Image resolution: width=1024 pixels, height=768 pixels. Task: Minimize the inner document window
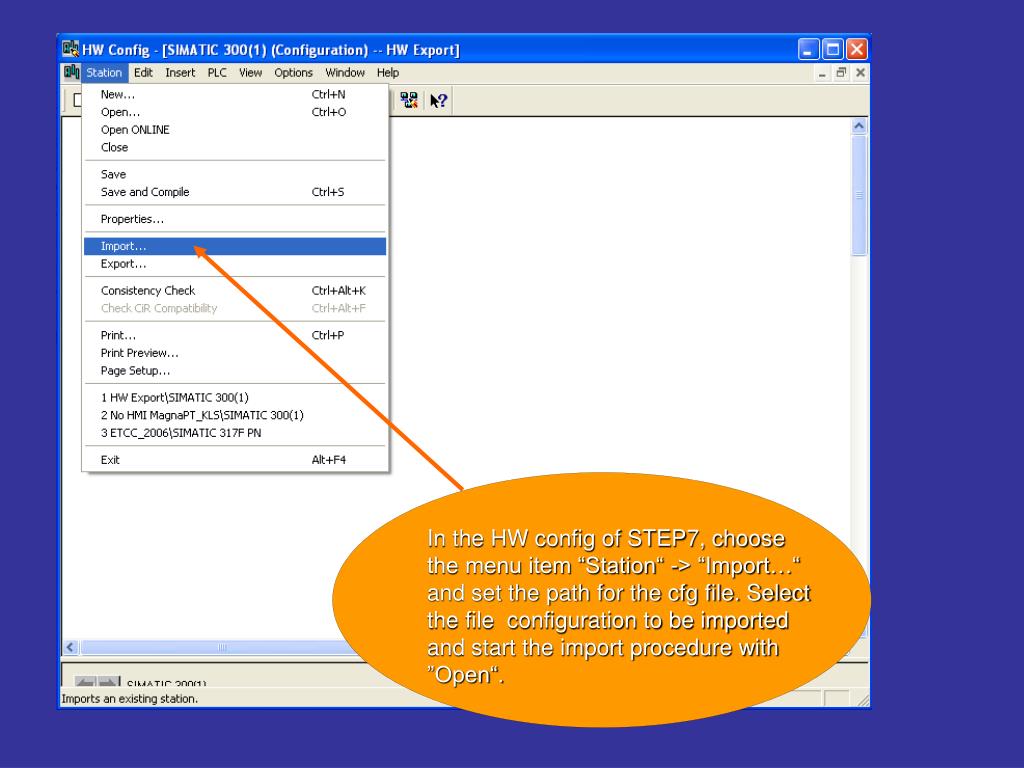pyautogui.click(x=822, y=72)
